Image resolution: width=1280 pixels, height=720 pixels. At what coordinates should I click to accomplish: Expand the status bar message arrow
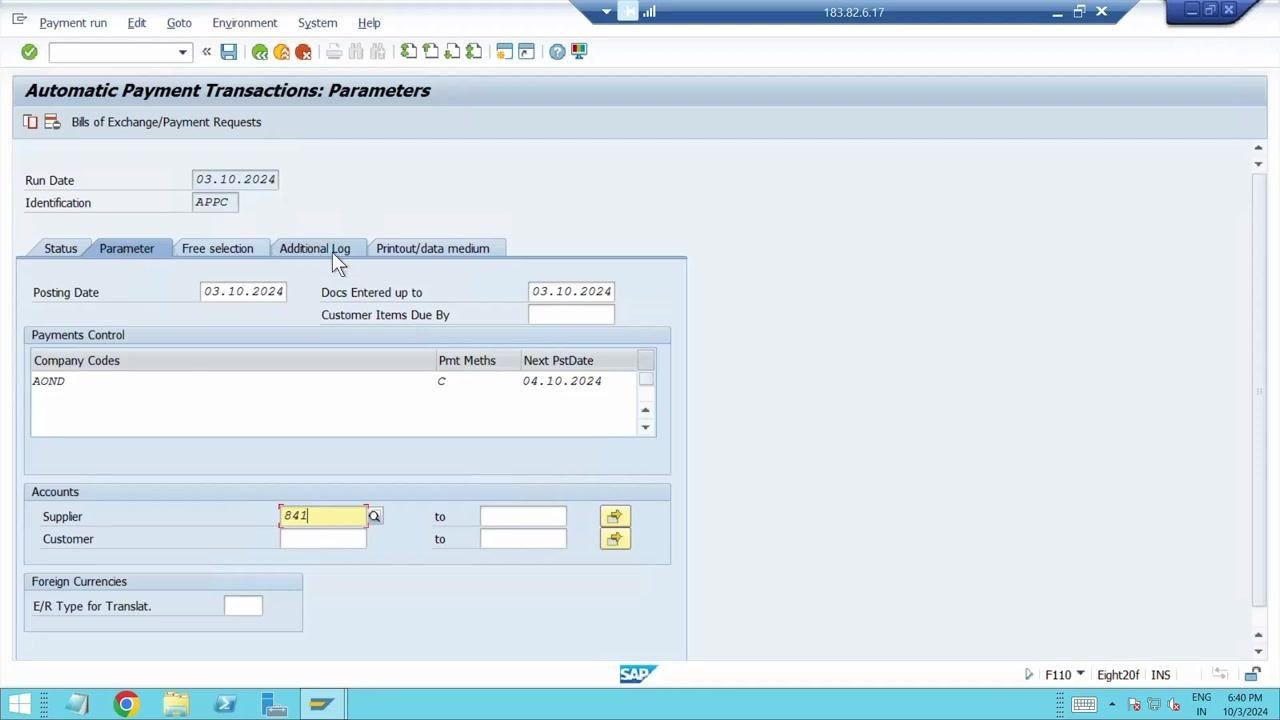click(1028, 674)
